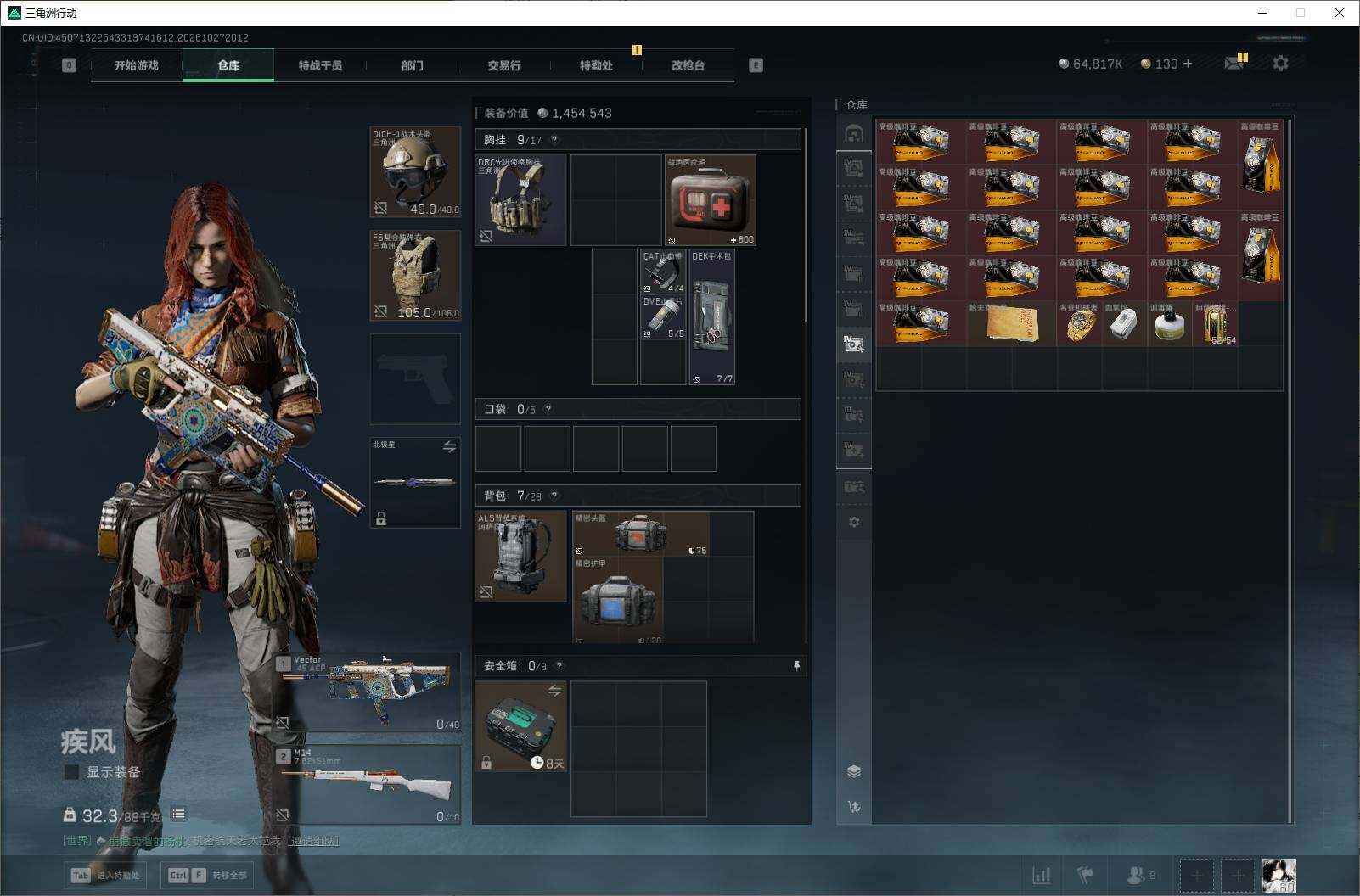Viewport: 1360px width, 896px height.
Task: Open the 交易行 tab
Action: point(503,65)
